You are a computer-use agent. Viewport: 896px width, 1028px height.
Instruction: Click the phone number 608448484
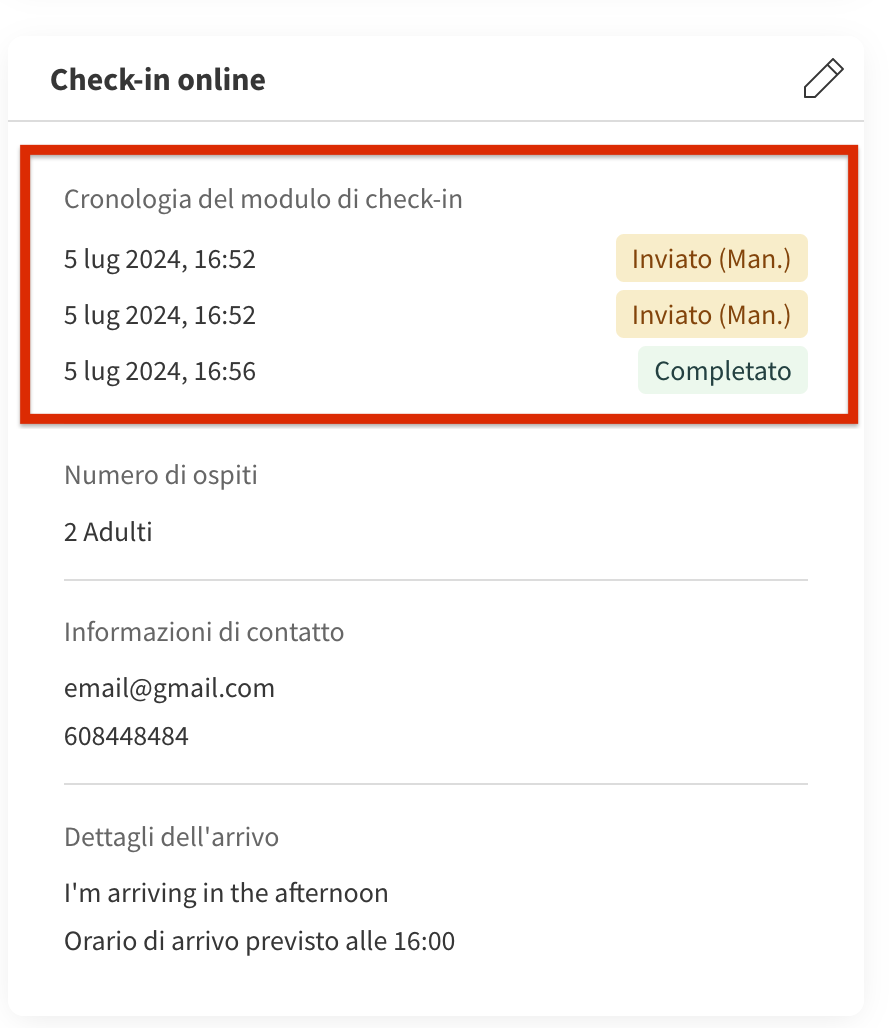pos(126,737)
